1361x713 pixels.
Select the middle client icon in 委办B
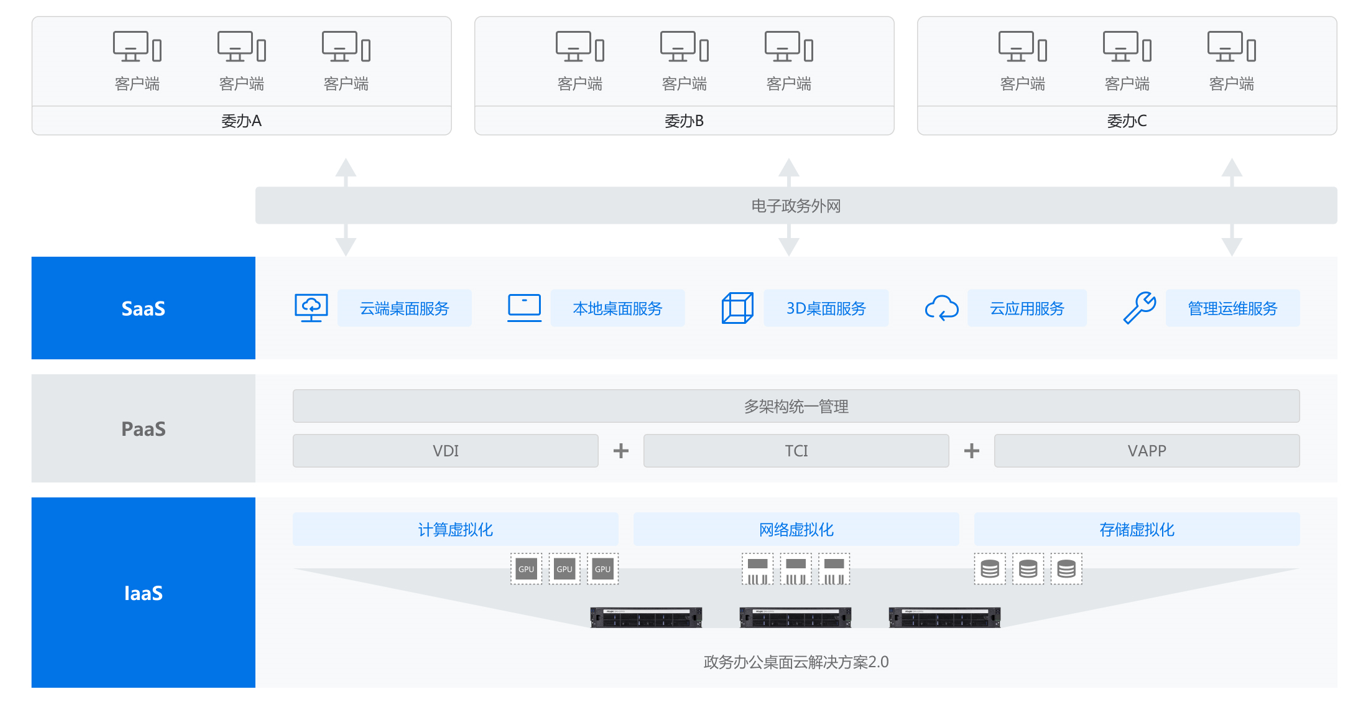[x=684, y=47]
